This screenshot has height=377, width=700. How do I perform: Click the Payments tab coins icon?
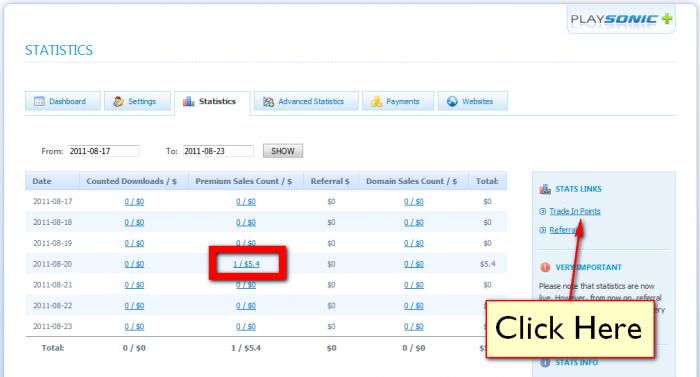pyautogui.click(x=376, y=102)
